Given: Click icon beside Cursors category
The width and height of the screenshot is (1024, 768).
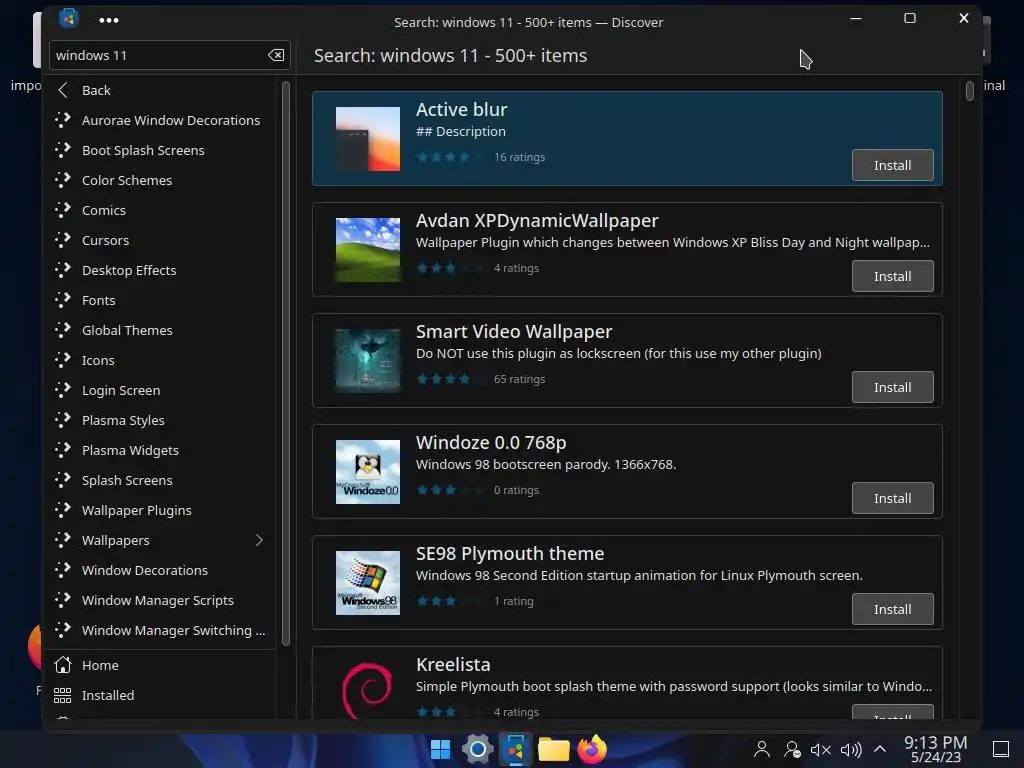Looking at the screenshot, I should tap(63, 240).
